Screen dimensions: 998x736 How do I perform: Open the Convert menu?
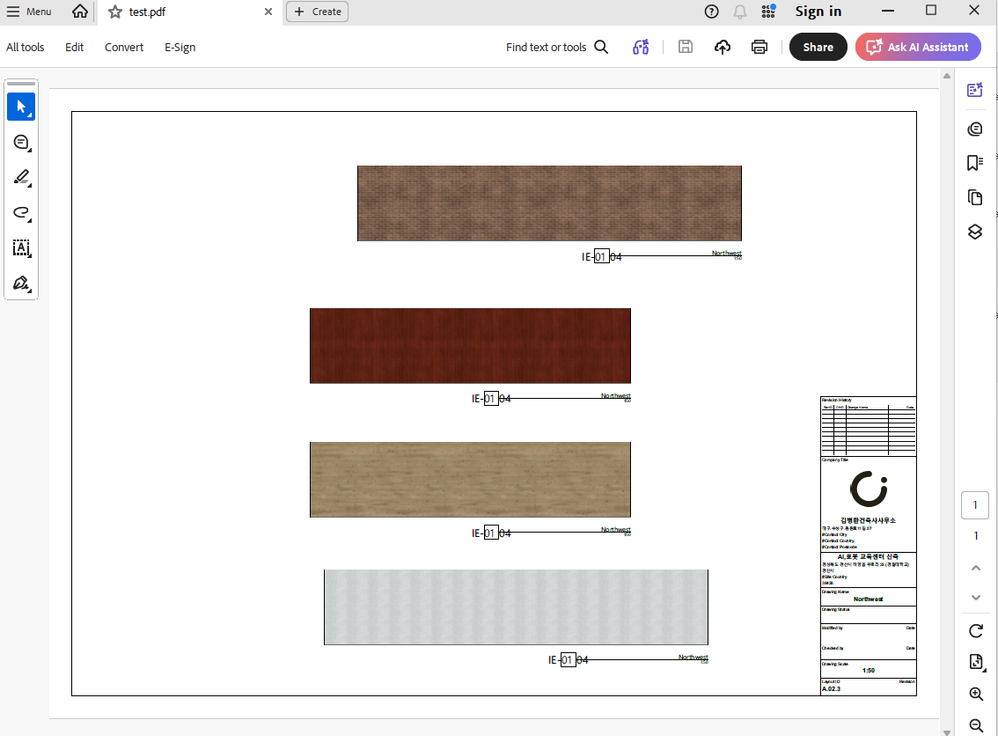click(124, 47)
